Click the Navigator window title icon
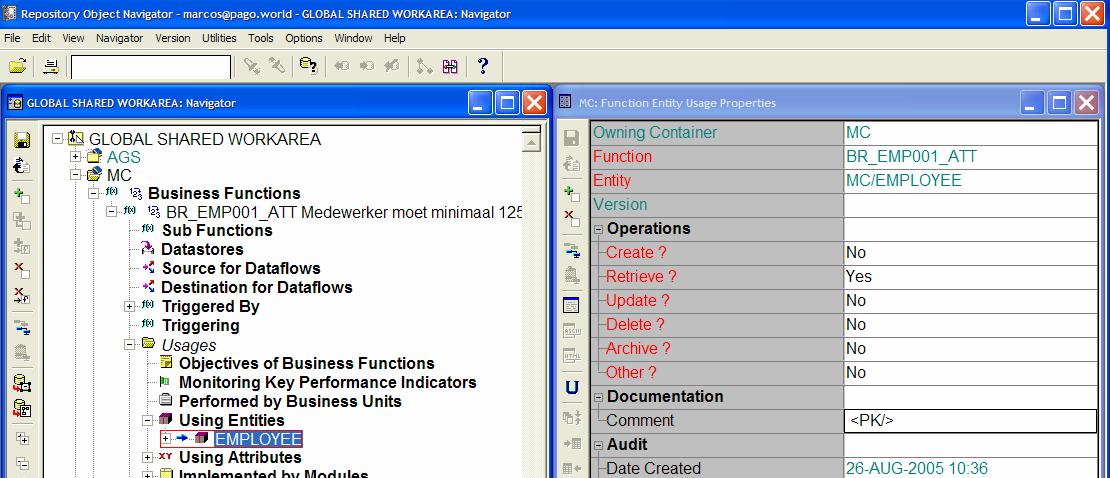Screen dimensions: 1110x478 [x=15, y=103]
